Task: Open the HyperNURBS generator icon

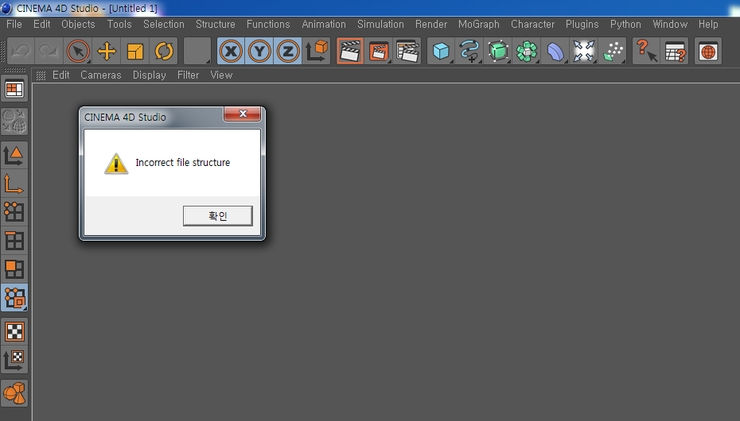Action: [x=498, y=51]
